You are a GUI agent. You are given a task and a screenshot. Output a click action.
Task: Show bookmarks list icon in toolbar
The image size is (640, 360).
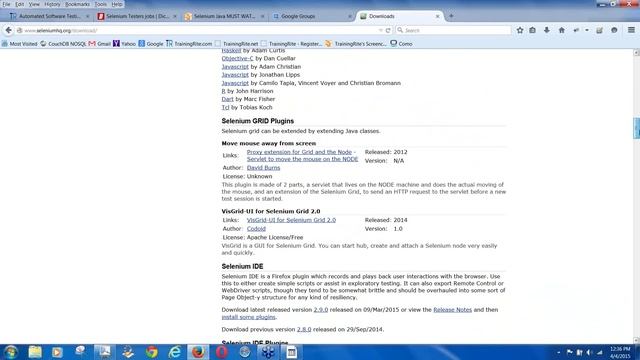533,30
